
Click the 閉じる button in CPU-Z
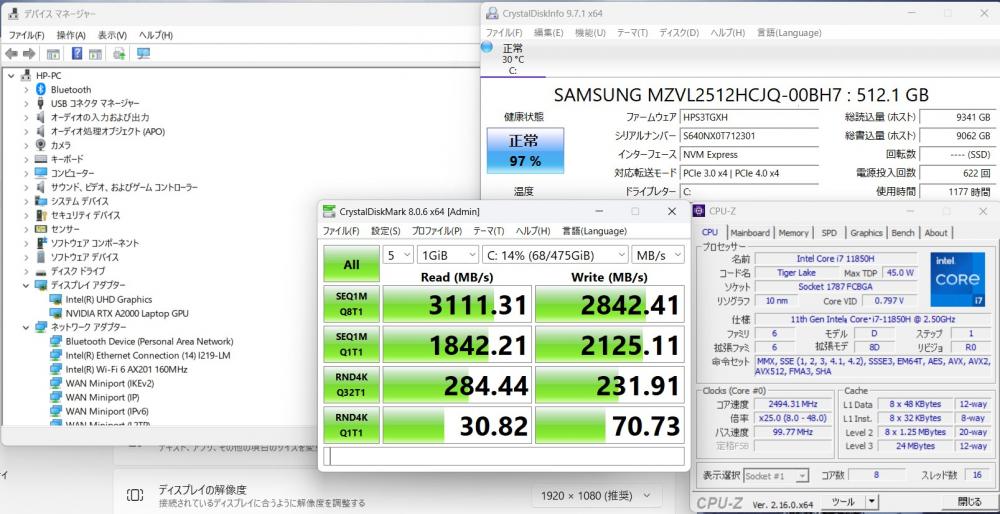969,502
